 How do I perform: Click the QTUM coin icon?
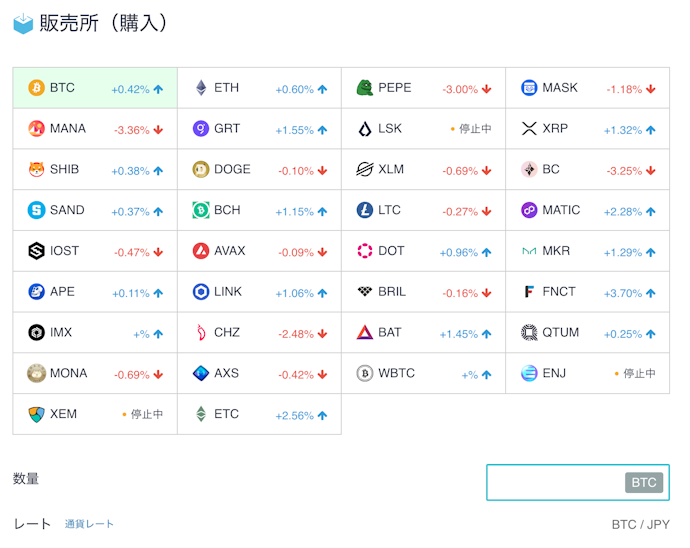(529, 332)
